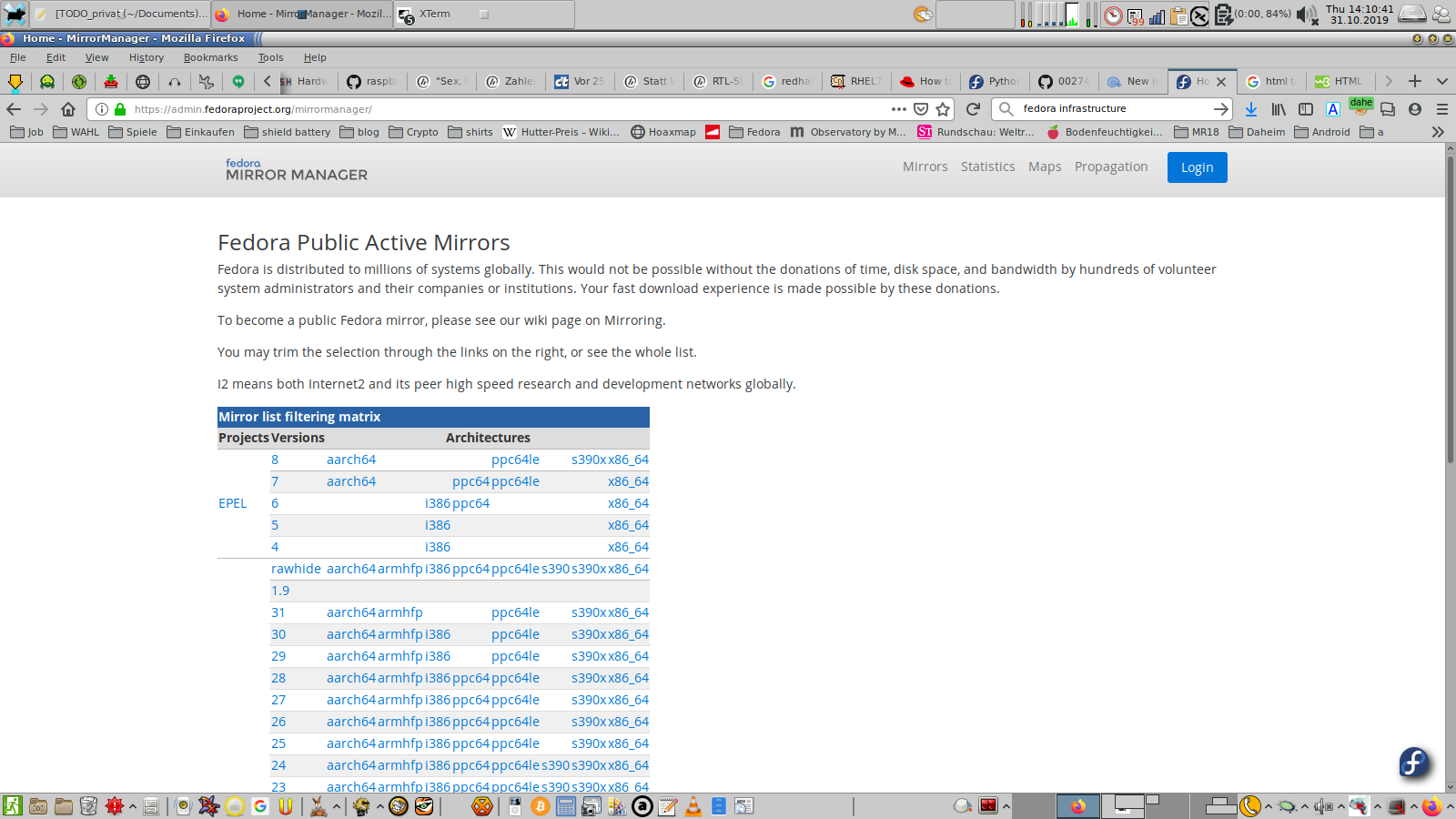This screenshot has height=819, width=1456.
Task: Open the EPEL project link
Action: 233,503
